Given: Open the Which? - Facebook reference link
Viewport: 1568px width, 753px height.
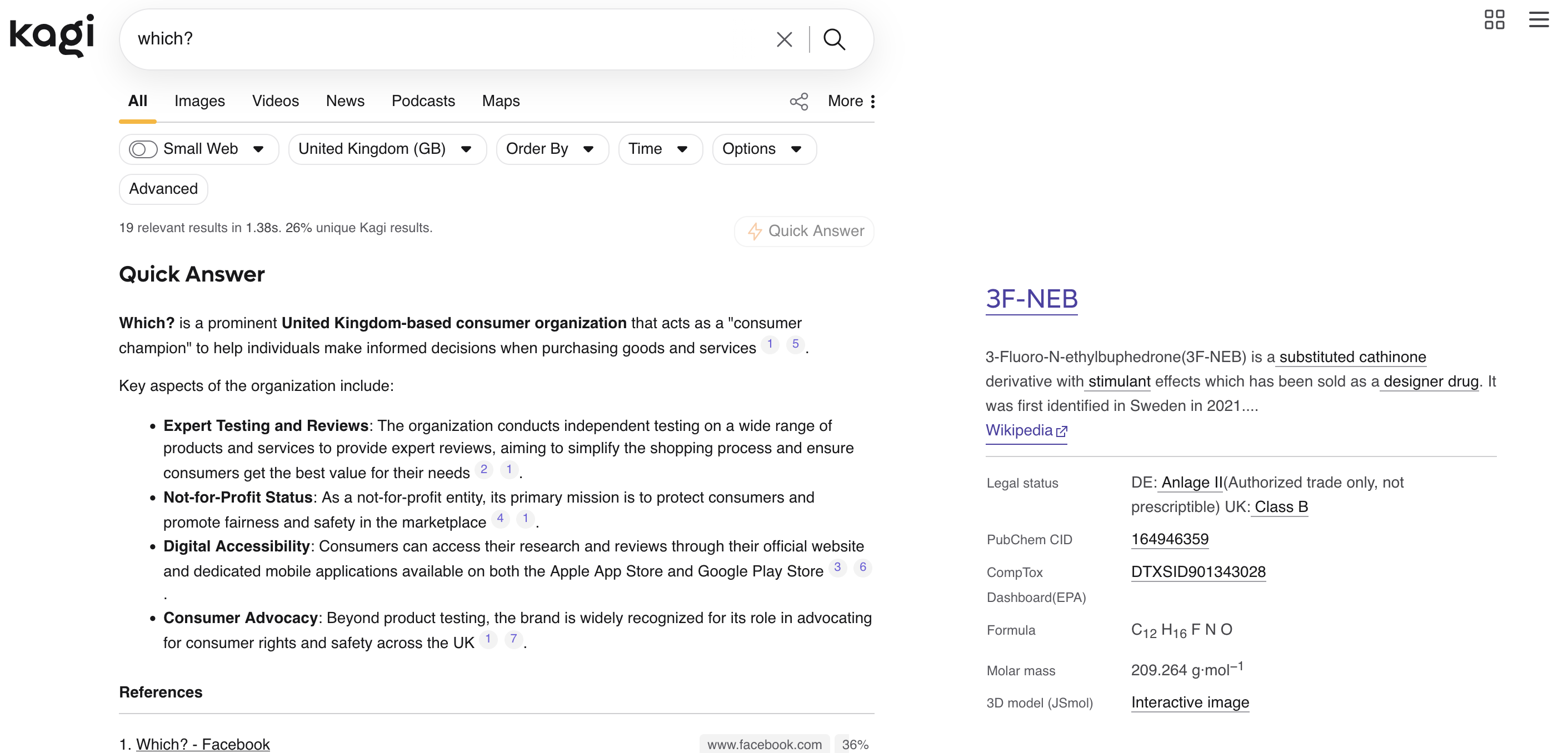Looking at the screenshot, I should [203, 745].
